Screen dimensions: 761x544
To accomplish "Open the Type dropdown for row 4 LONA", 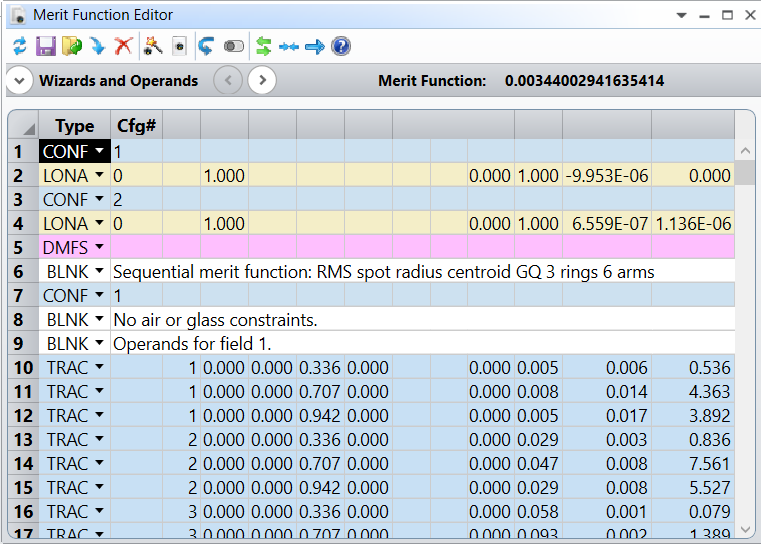I will (x=99, y=223).
